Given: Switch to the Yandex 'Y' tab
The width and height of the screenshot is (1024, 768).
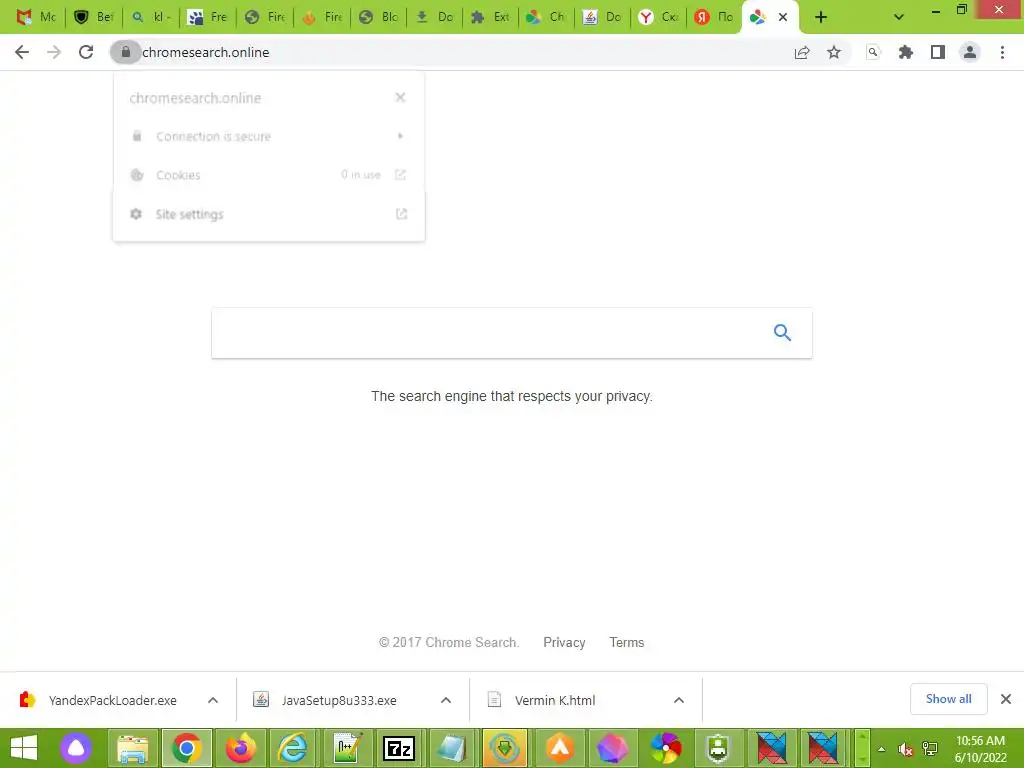Looking at the screenshot, I should point(658,17).
